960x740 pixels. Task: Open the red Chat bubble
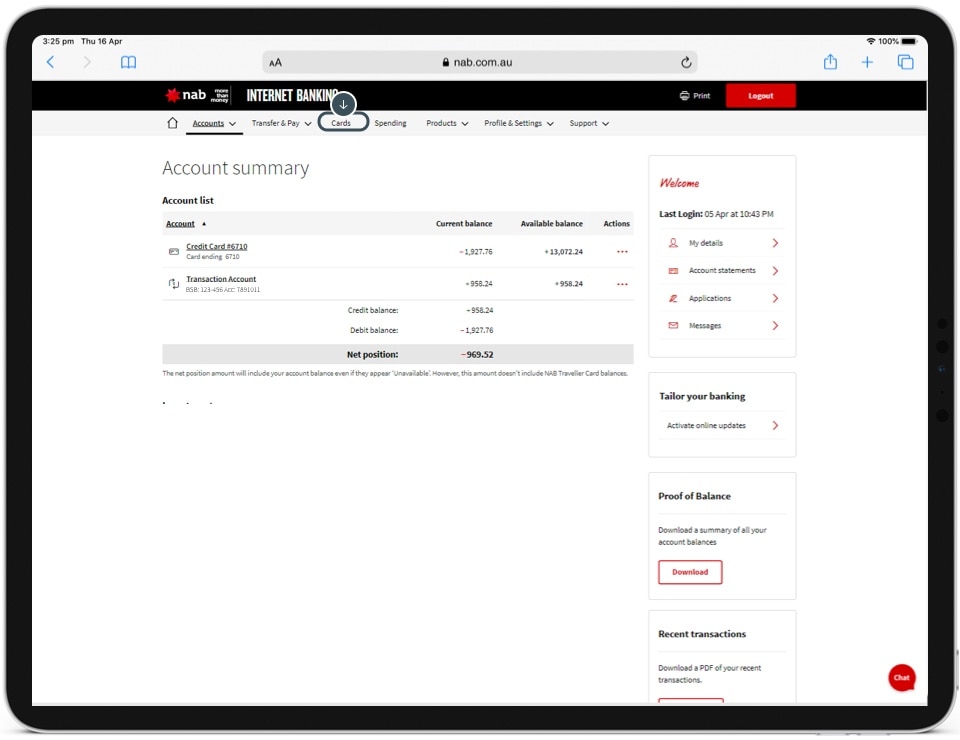[901, 677]
